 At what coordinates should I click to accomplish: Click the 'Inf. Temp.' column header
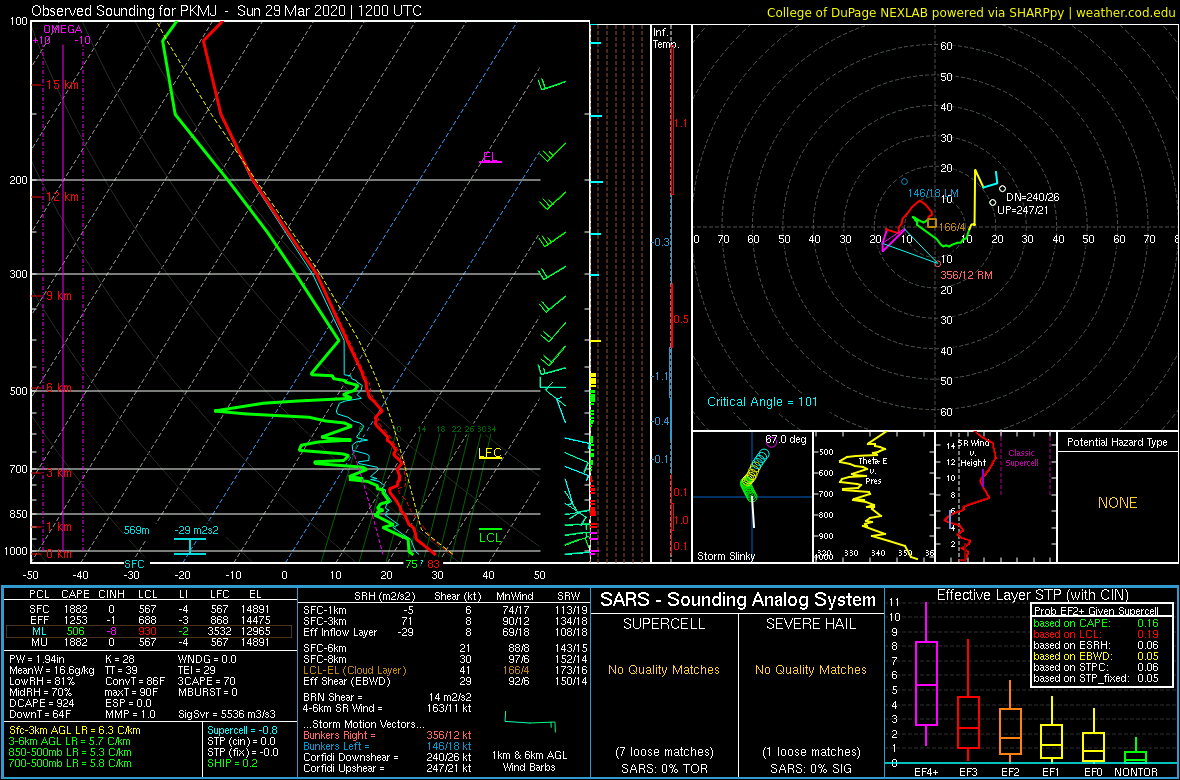click(x=667, y=38)
